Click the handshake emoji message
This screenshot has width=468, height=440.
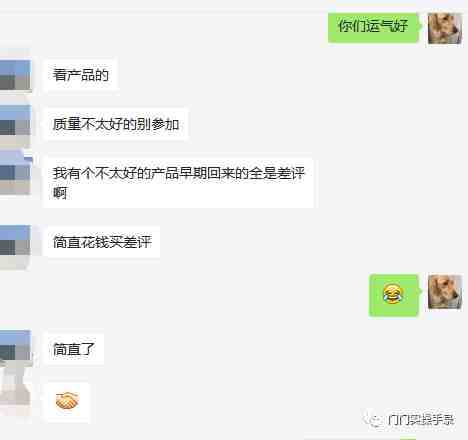(67, 401)
